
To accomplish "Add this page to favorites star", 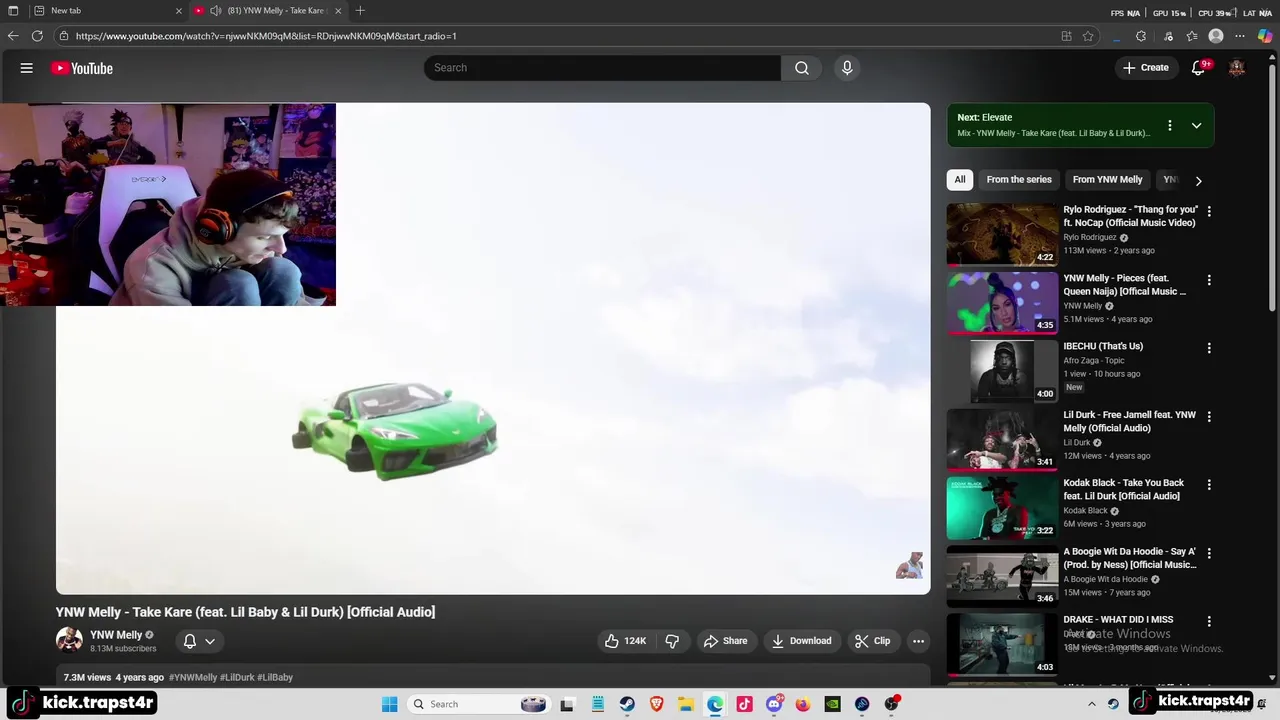I will pyautogui.click(x=1088, y=36).
